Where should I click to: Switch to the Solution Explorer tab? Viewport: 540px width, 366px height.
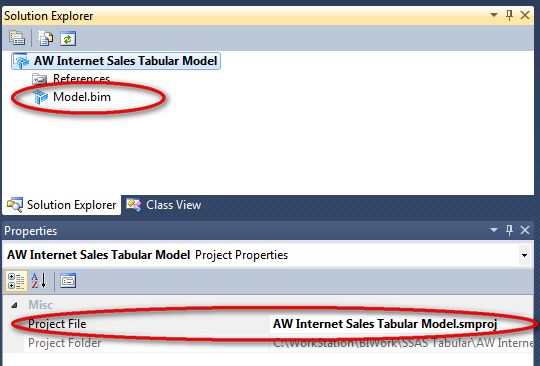[x=62, y=205]
